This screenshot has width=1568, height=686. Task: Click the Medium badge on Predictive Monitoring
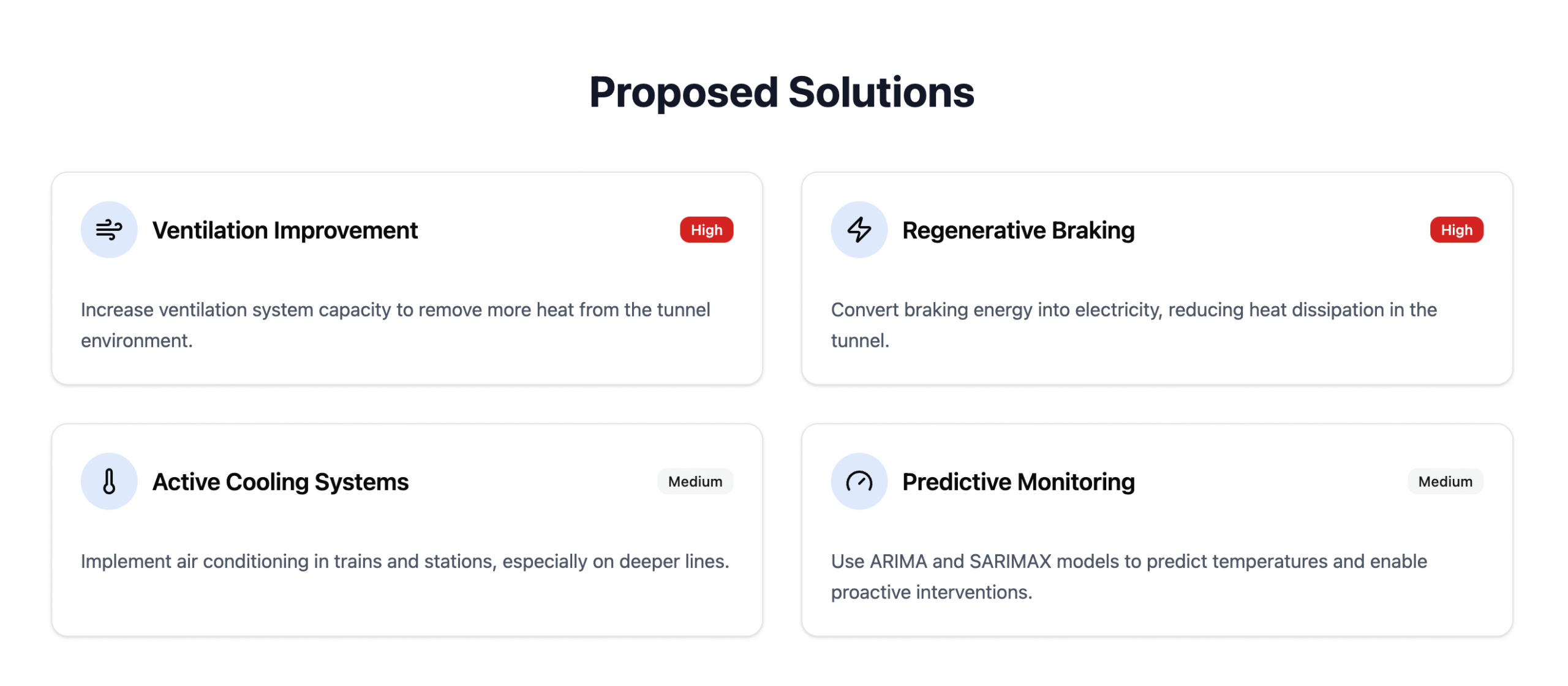point(1445,481)
